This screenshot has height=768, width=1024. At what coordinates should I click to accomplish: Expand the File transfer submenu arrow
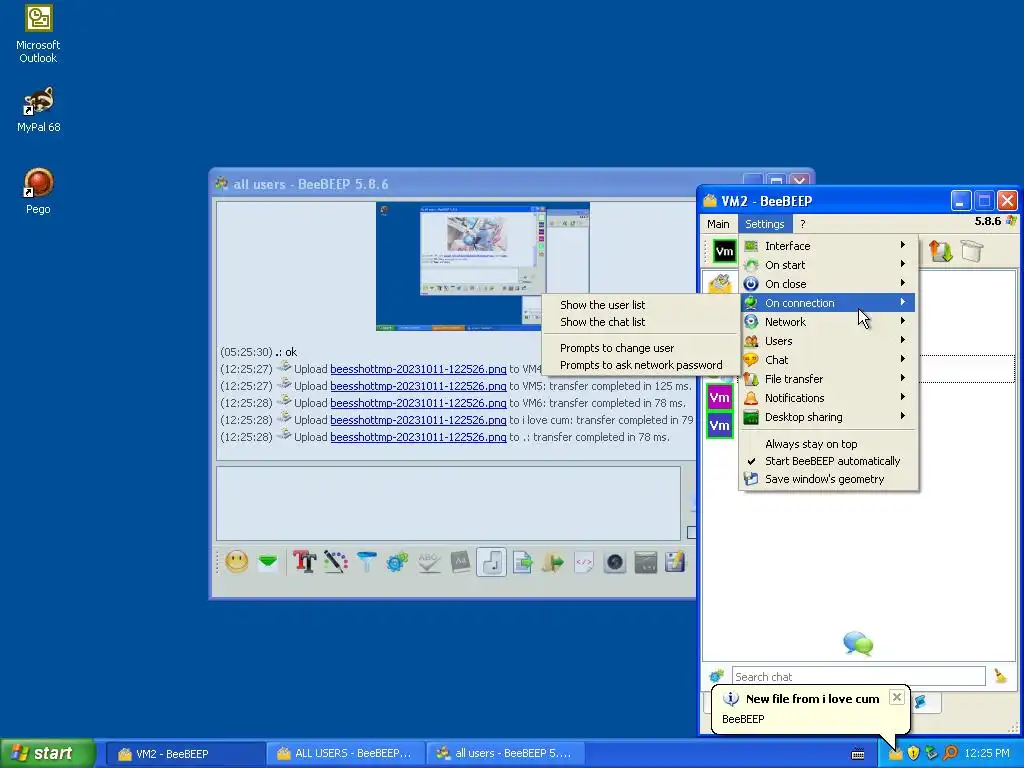point(903,377)
